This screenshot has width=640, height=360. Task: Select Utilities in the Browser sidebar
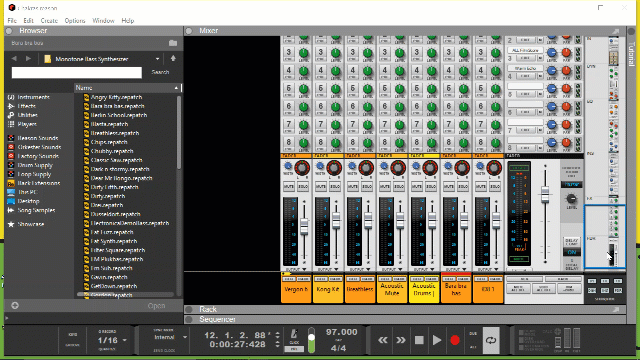coord(27,115)
